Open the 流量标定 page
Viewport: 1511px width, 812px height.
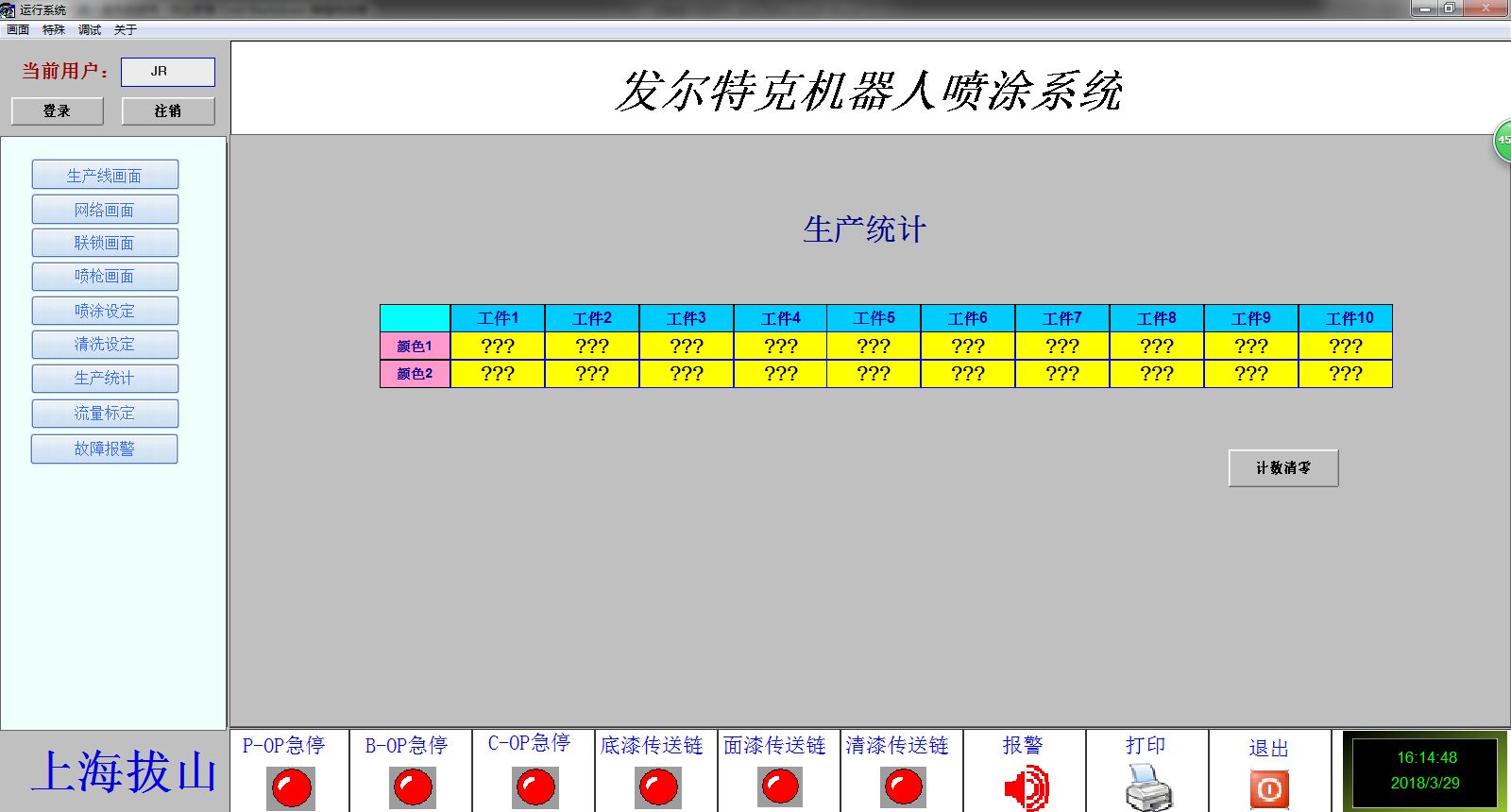(x=105, y=414)
